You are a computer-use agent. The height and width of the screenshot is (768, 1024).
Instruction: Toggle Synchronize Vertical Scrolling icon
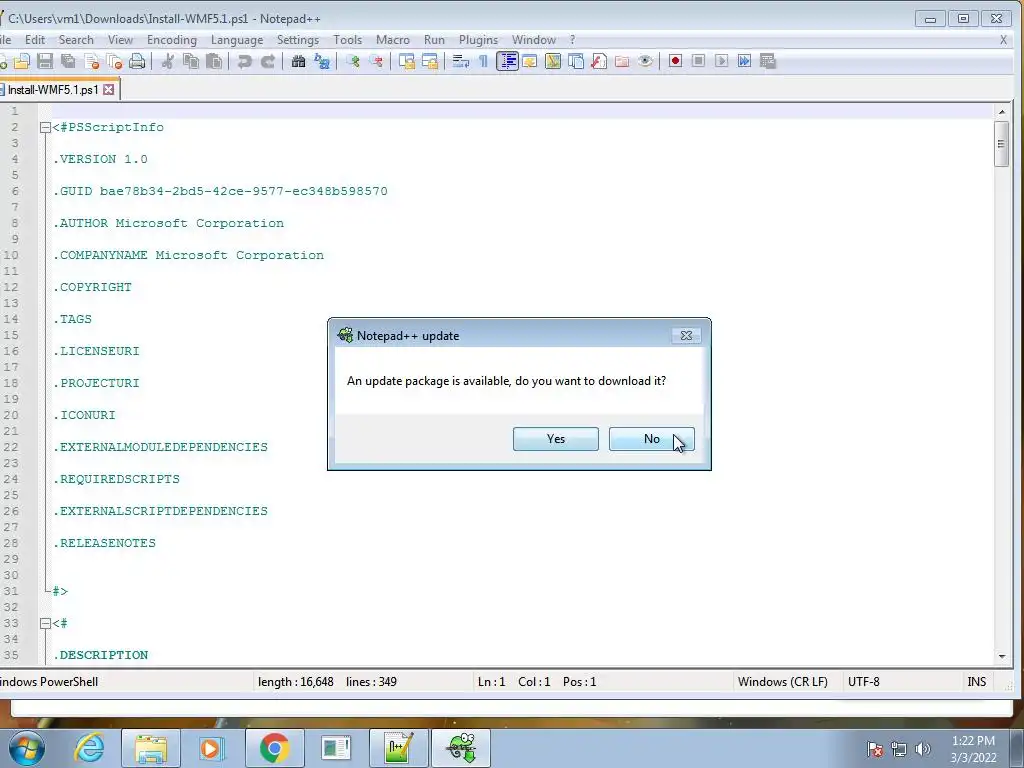[407, 61]
